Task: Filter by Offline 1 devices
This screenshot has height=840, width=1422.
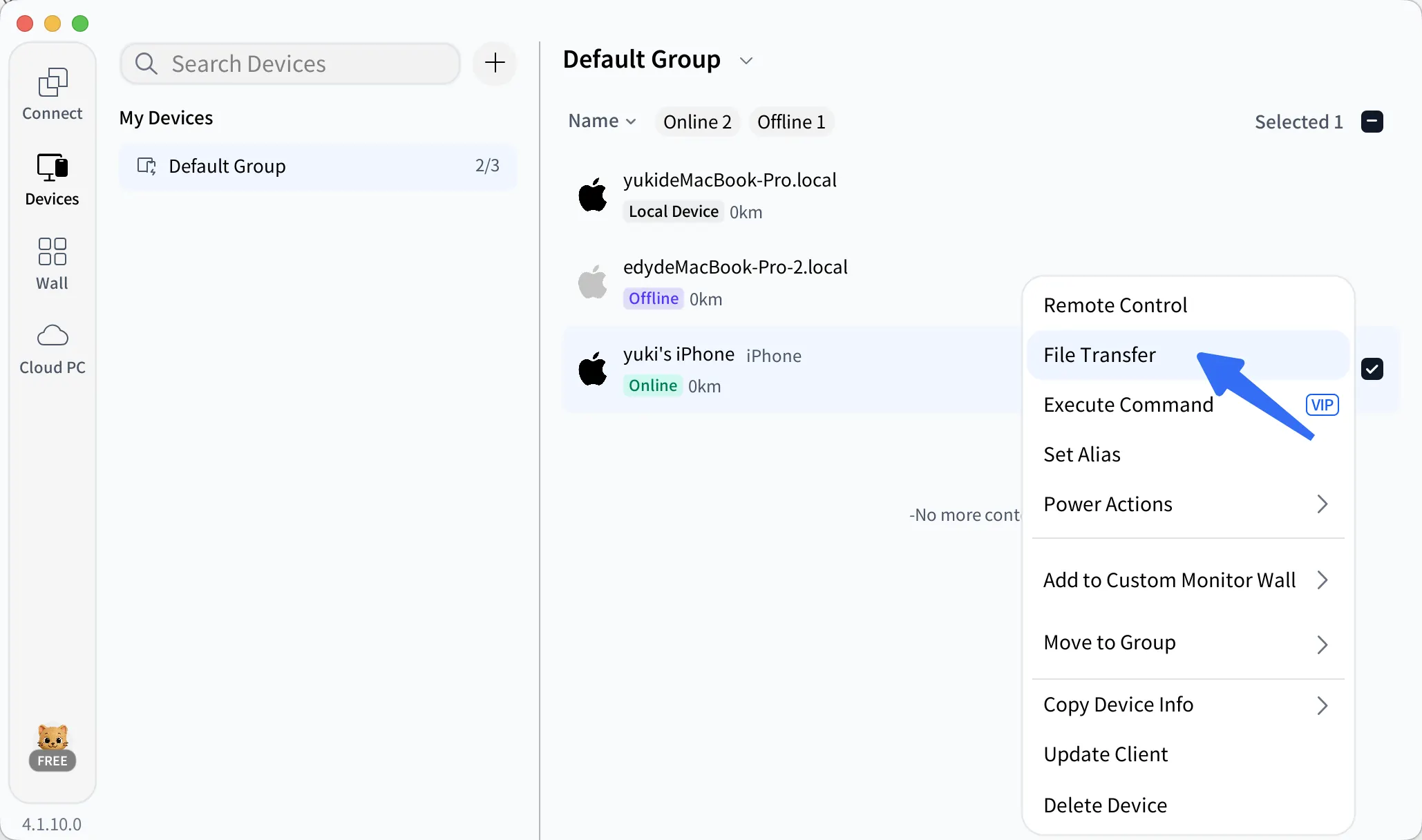Action: point(791,122)
